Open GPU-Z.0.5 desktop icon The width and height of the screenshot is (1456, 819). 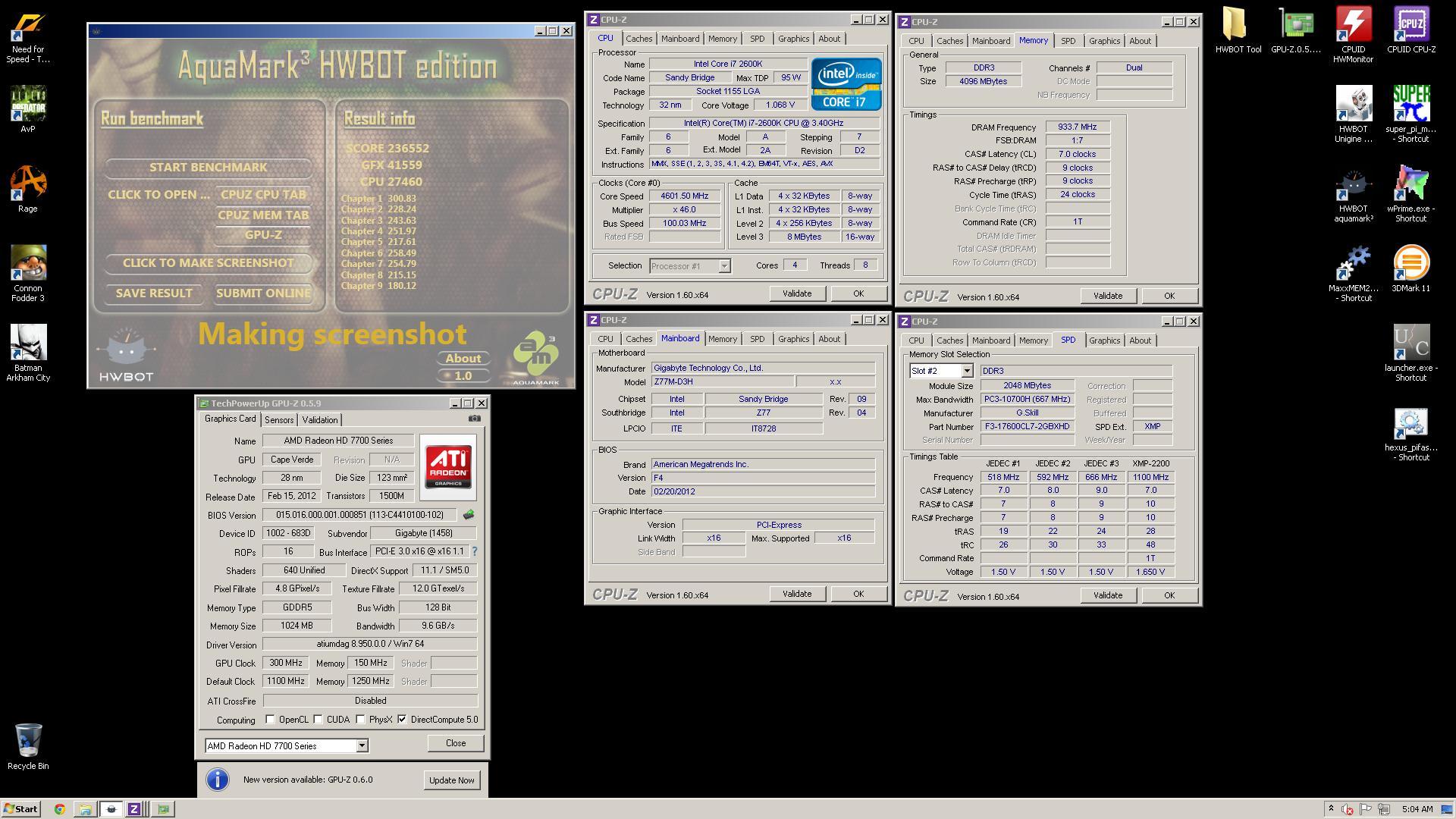pos(1296,30)
